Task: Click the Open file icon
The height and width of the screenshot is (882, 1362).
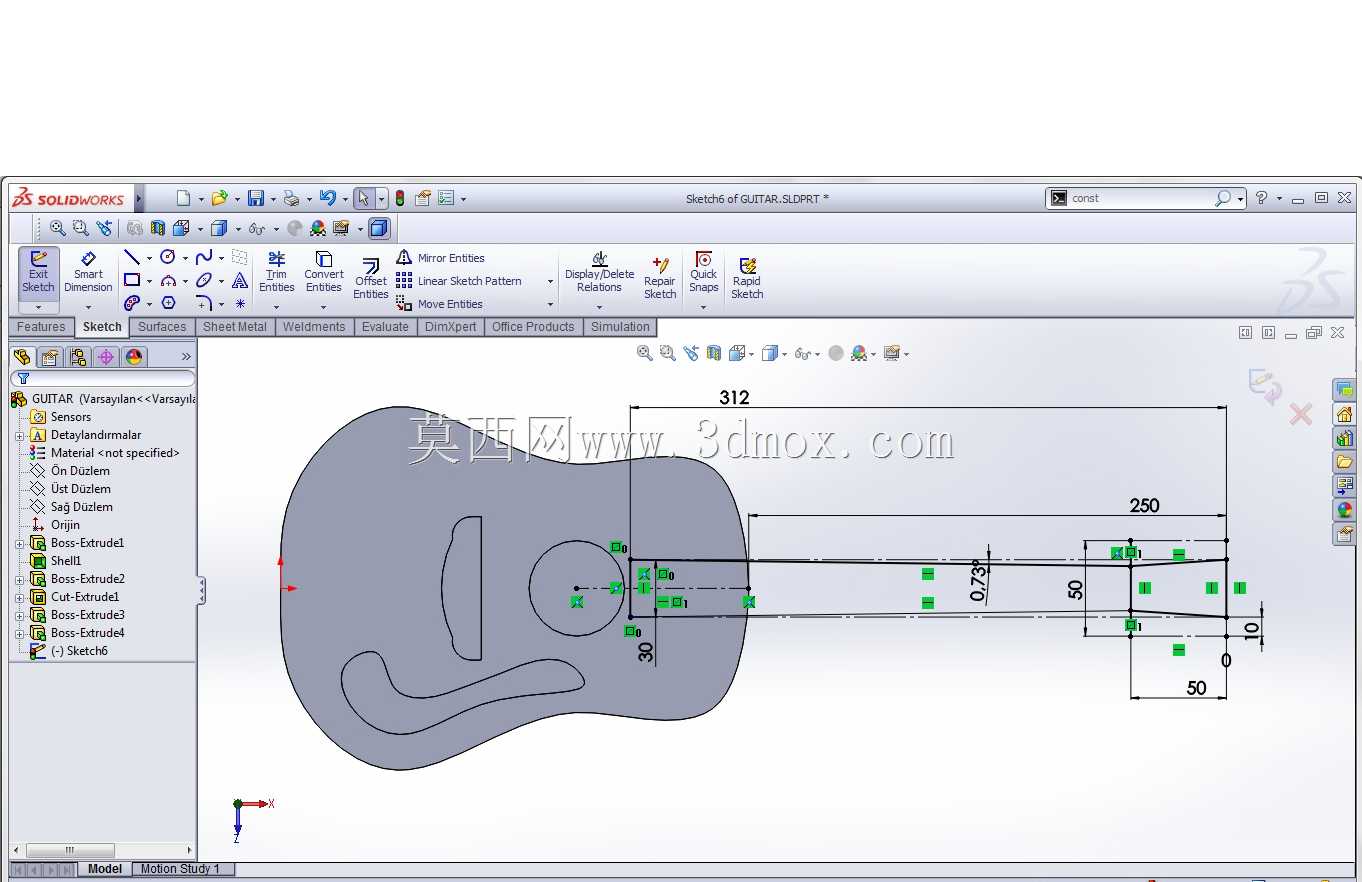Action: pos(219,198)
